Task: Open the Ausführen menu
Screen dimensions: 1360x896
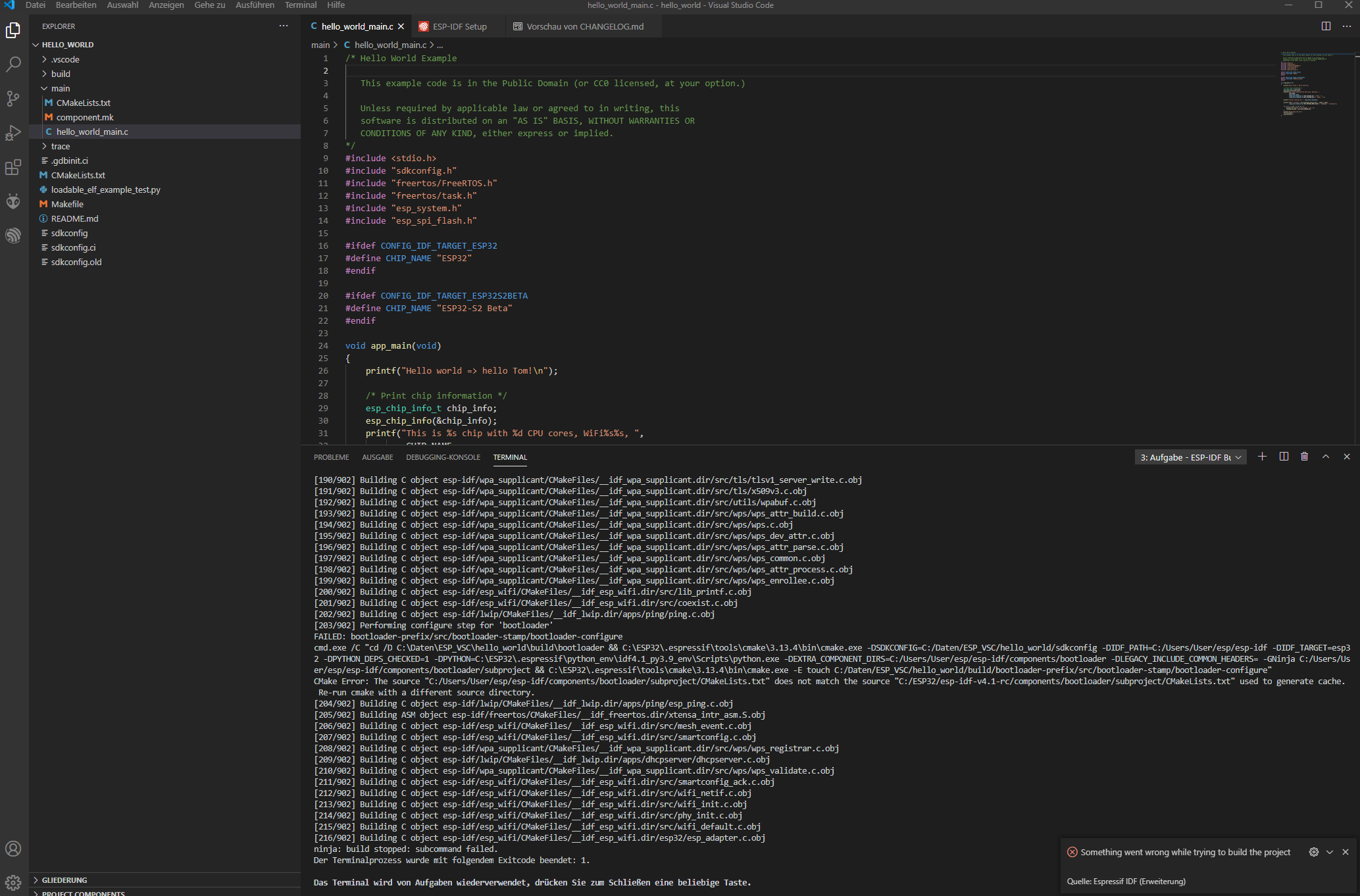Action: [255, 5]
